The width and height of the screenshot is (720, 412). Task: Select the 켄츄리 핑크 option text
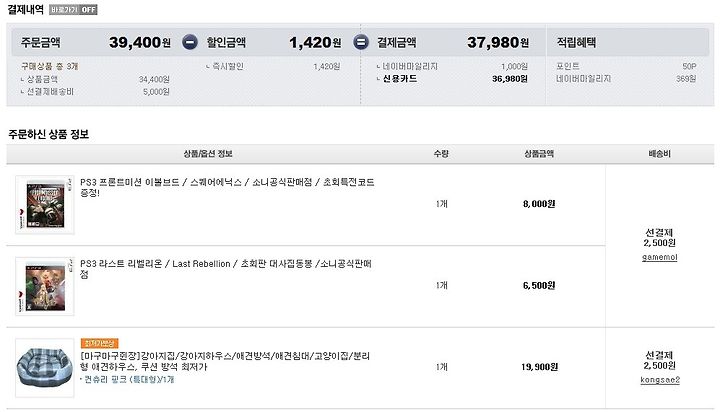128,379
